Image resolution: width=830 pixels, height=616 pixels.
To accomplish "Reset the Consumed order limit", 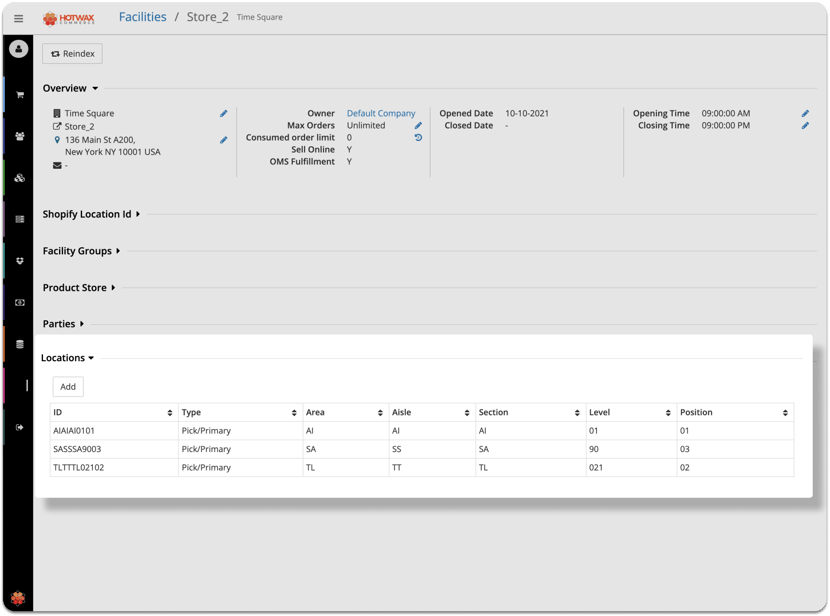I will [x=418, y=138].
